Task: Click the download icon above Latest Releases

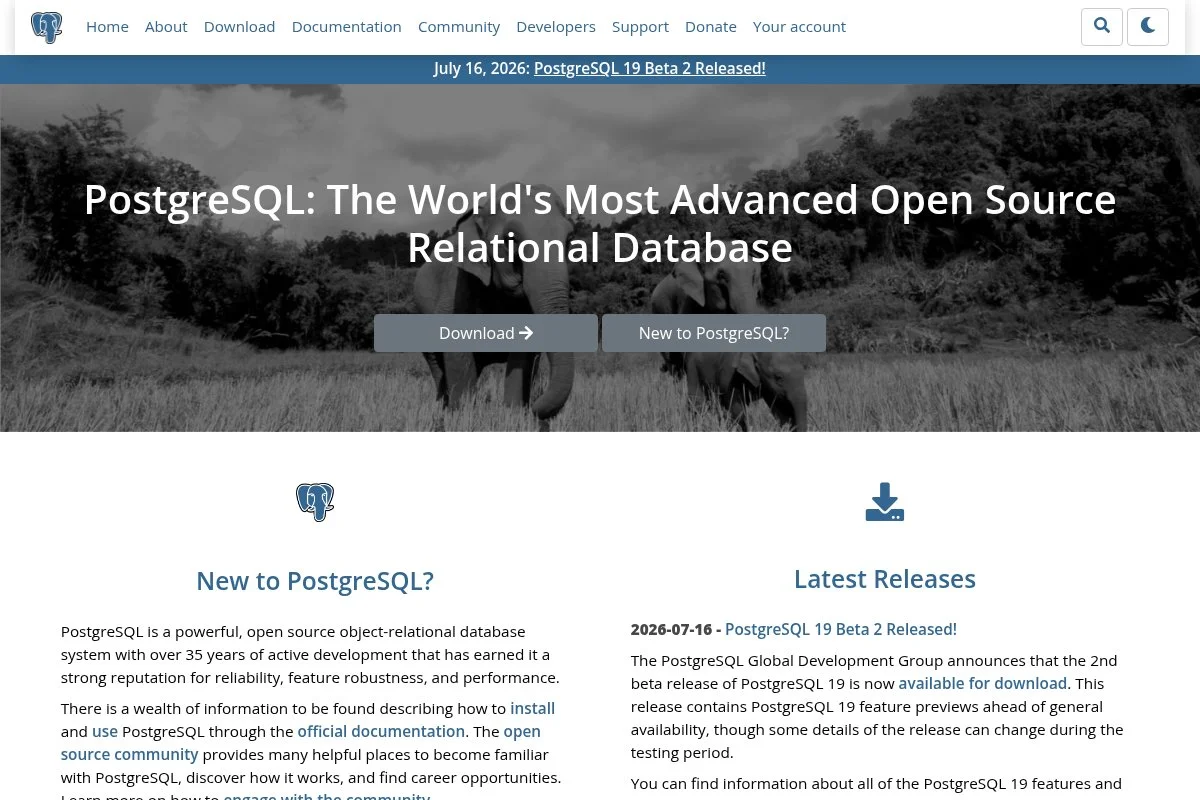Action: (x=885, y=502)
